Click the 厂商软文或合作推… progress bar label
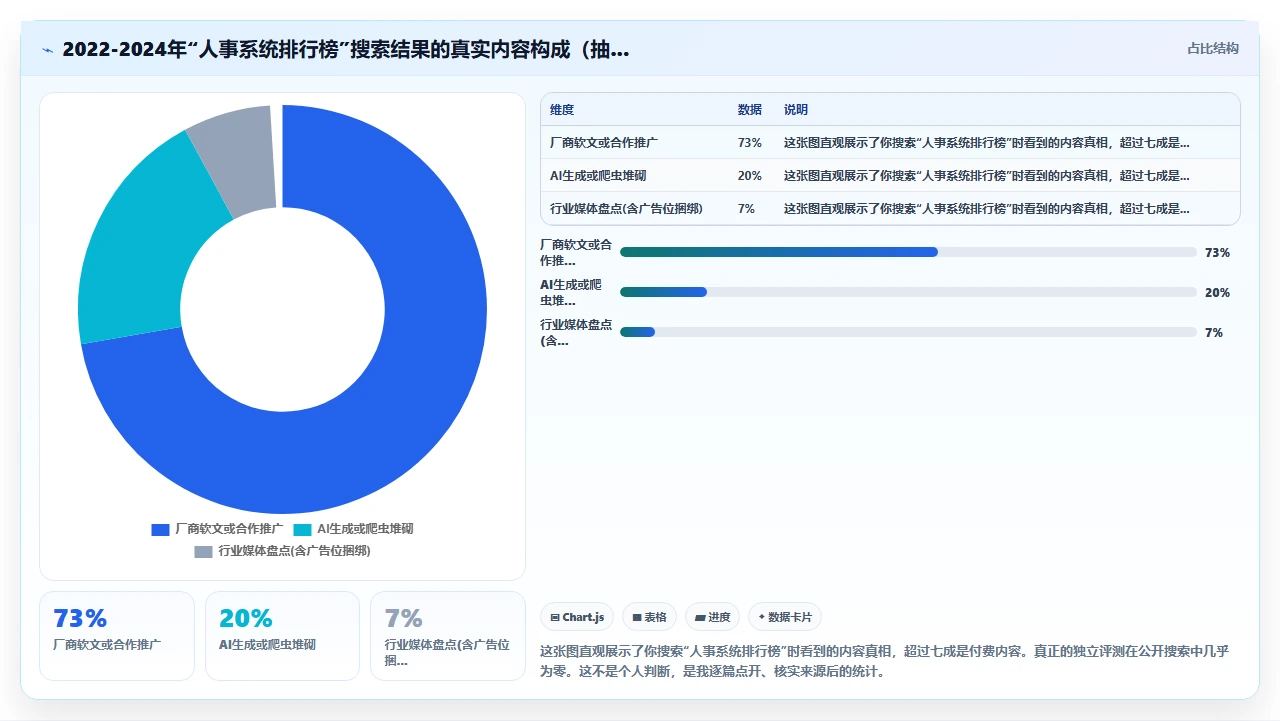The width and height of the screenshot is (1280, 721). [x=576, y=252]
